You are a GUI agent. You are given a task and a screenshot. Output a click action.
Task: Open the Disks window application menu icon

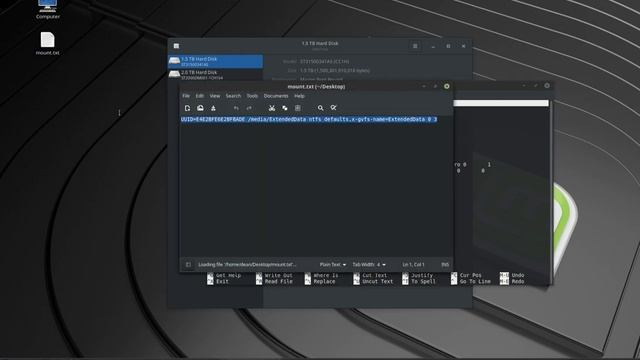pyautogui.click(x=176, y=46)
